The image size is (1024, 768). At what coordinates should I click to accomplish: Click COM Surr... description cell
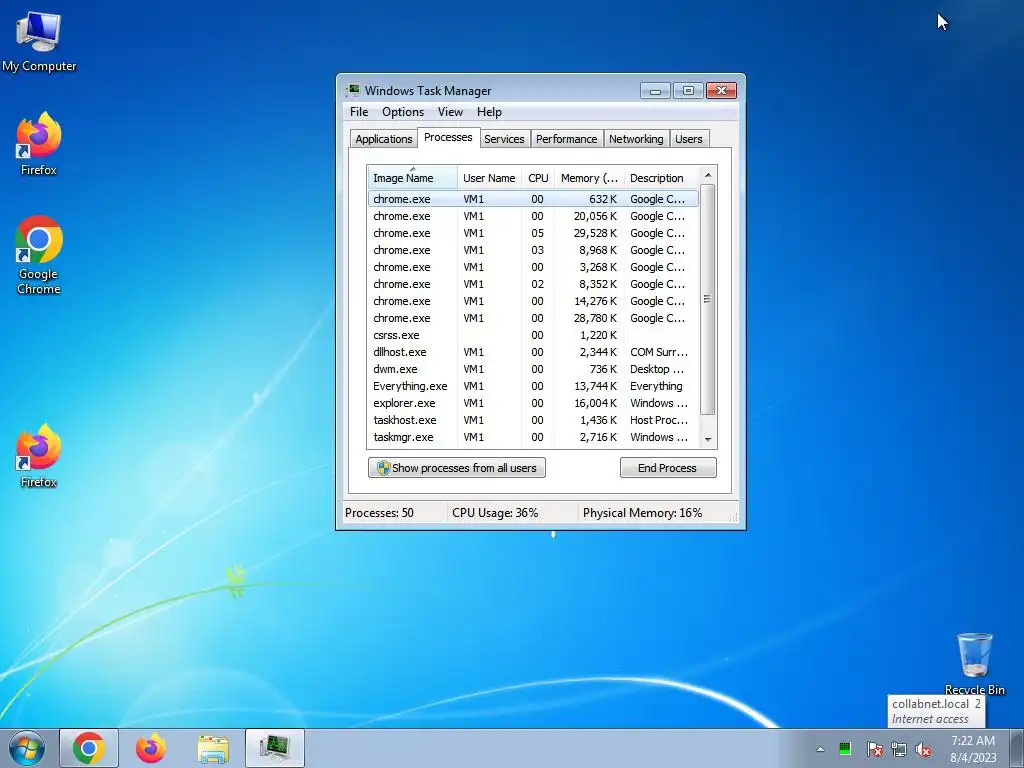(x=659, y=351)
